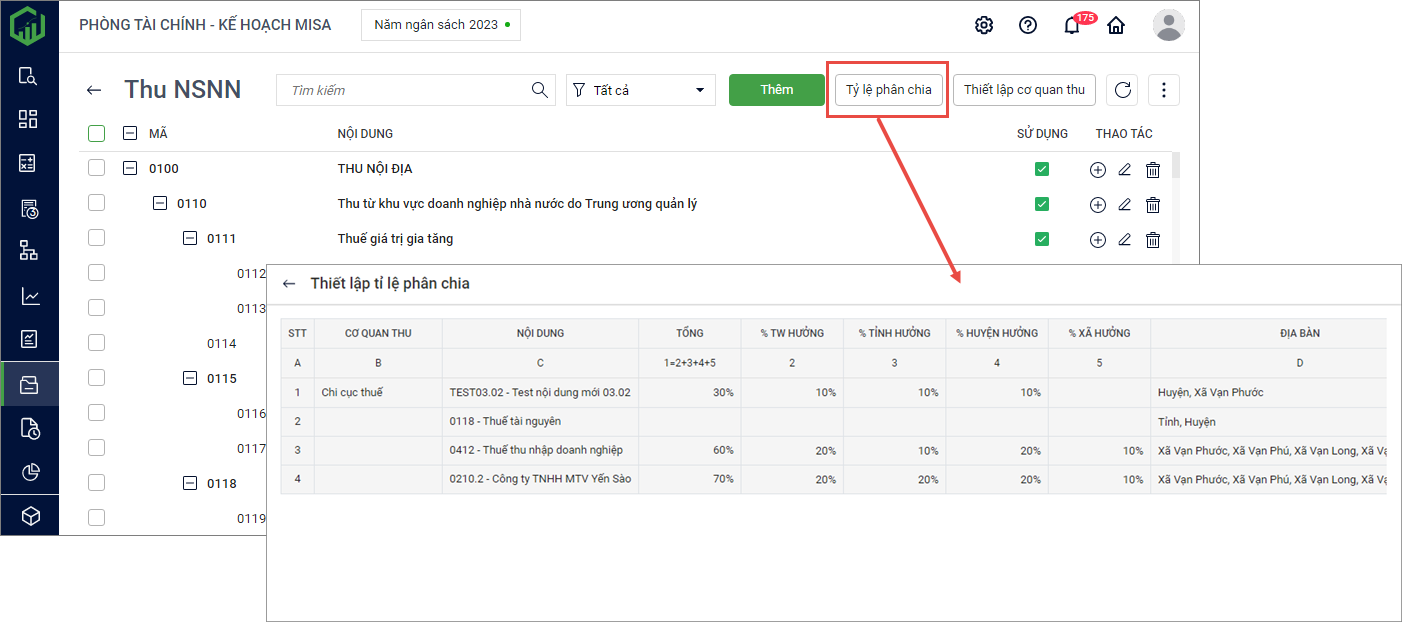Toggle the select-all header checkbox
1405x626 pixels.
tap(96, 133)
